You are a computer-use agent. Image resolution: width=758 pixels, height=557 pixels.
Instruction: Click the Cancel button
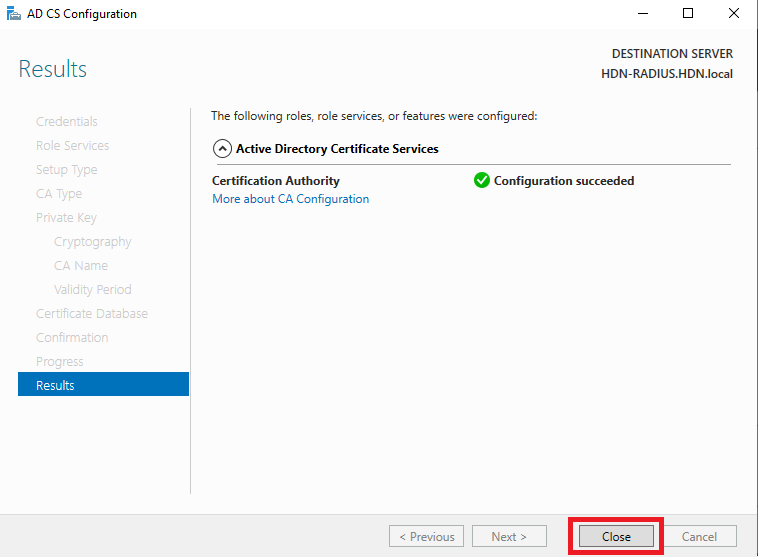[x=699, y=536]
